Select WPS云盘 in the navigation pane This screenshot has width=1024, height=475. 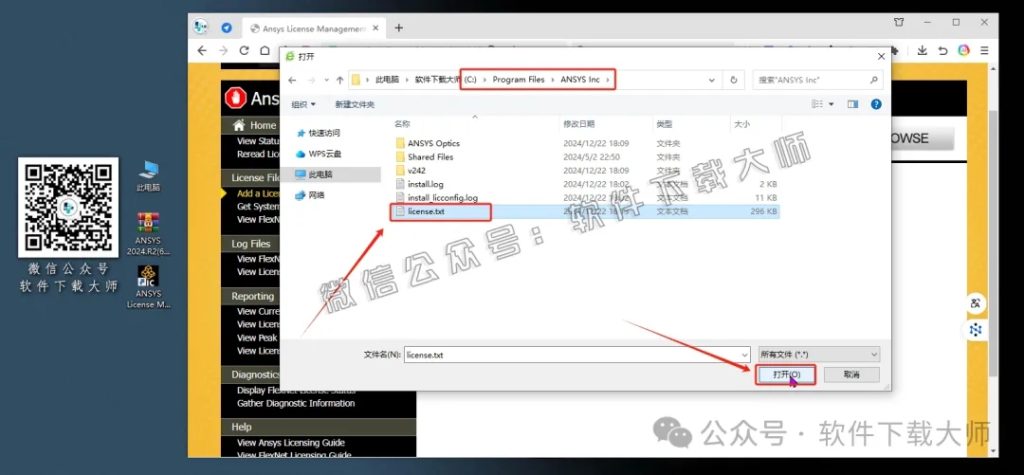(319, 154)
